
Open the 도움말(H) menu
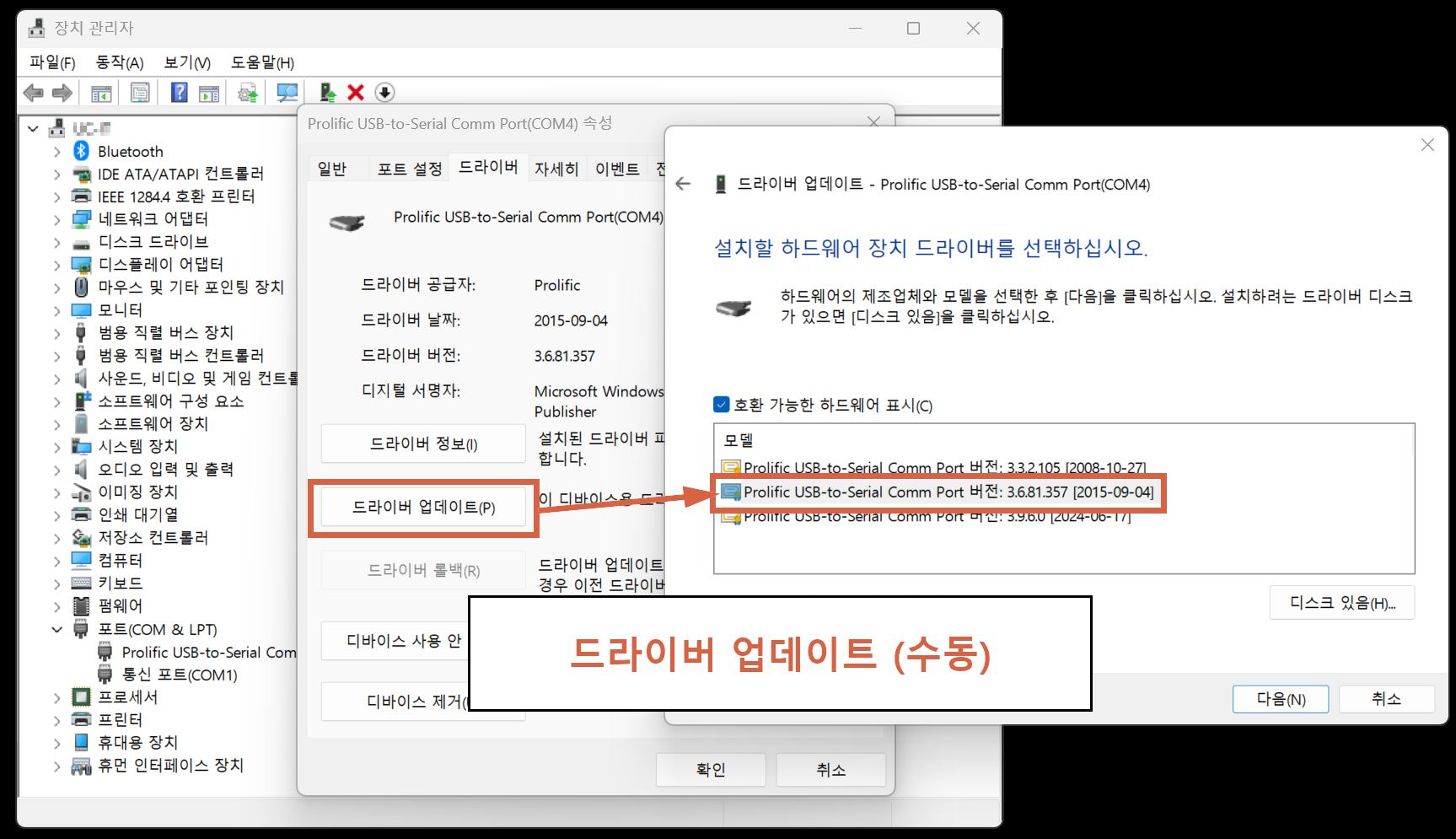pos(263,62)
